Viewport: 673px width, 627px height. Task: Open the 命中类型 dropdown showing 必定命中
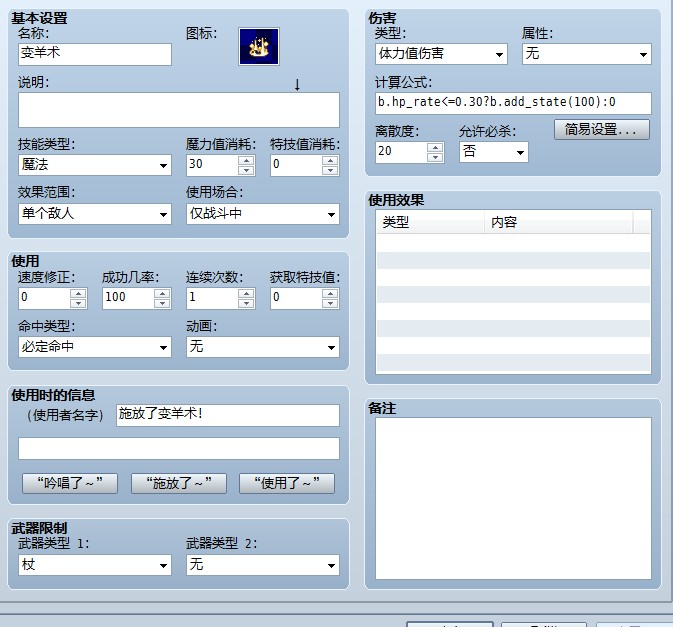tap(95, 347)
